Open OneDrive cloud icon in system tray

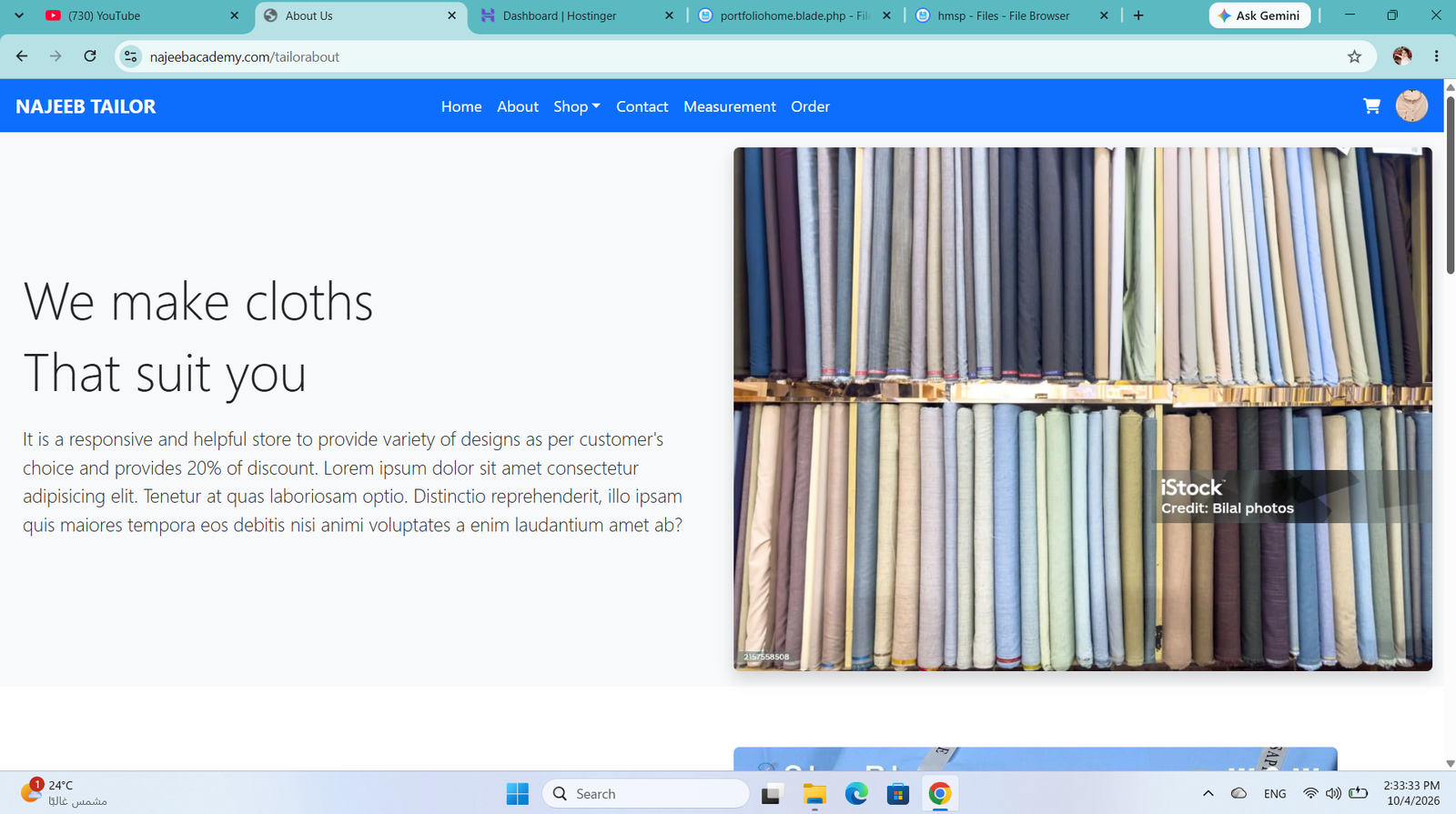(x=1239, y=794)
